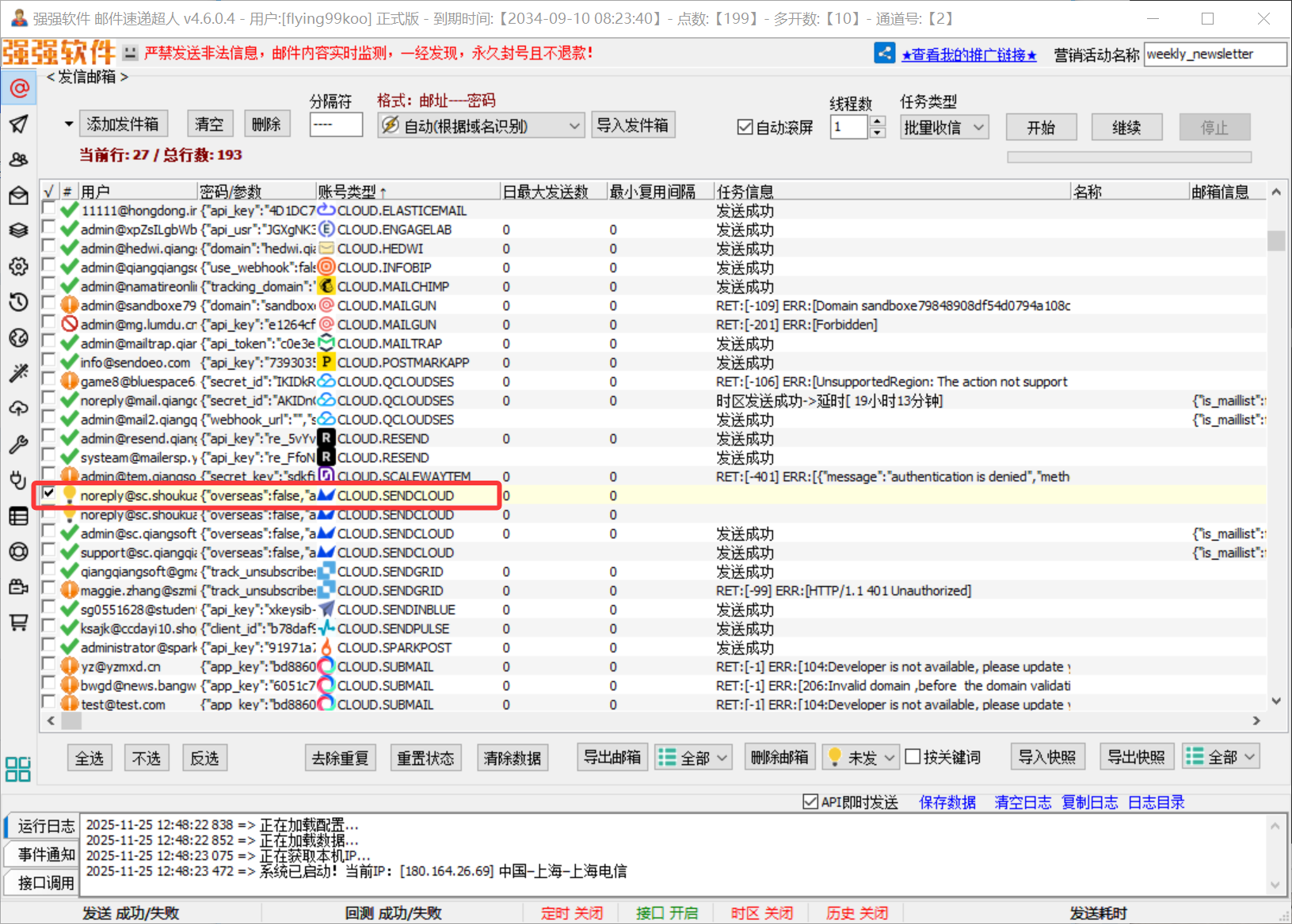Viewport: 1292px width, 924px height.
Task: Open the 自动(根据域名识别) format dropdown
Action: click(481, 126)
